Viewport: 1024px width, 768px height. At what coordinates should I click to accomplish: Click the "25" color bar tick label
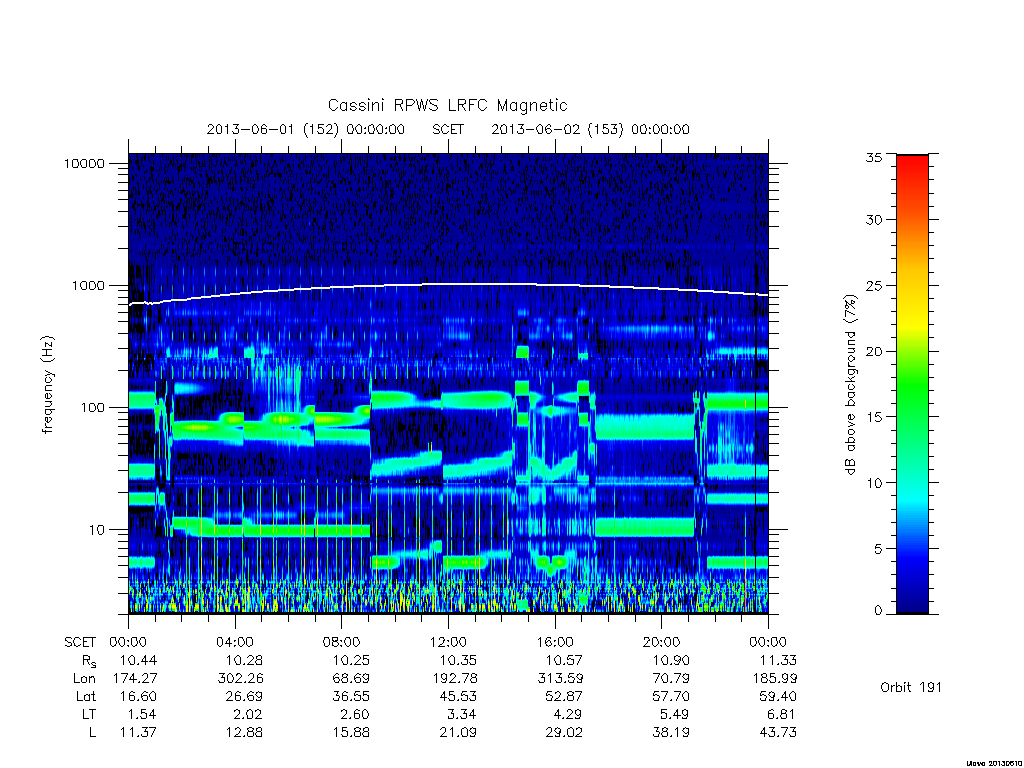click(x=874, y=286)
